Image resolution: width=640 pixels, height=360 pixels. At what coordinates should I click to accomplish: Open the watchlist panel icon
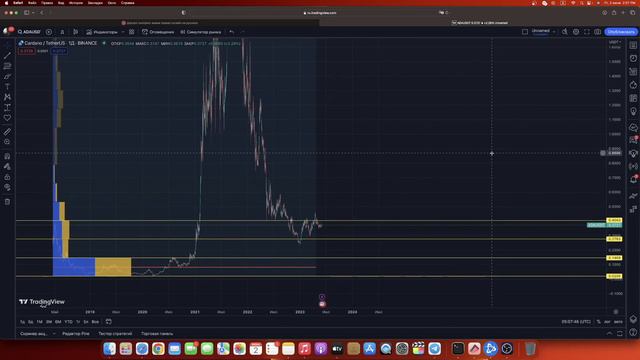(633, 45)
